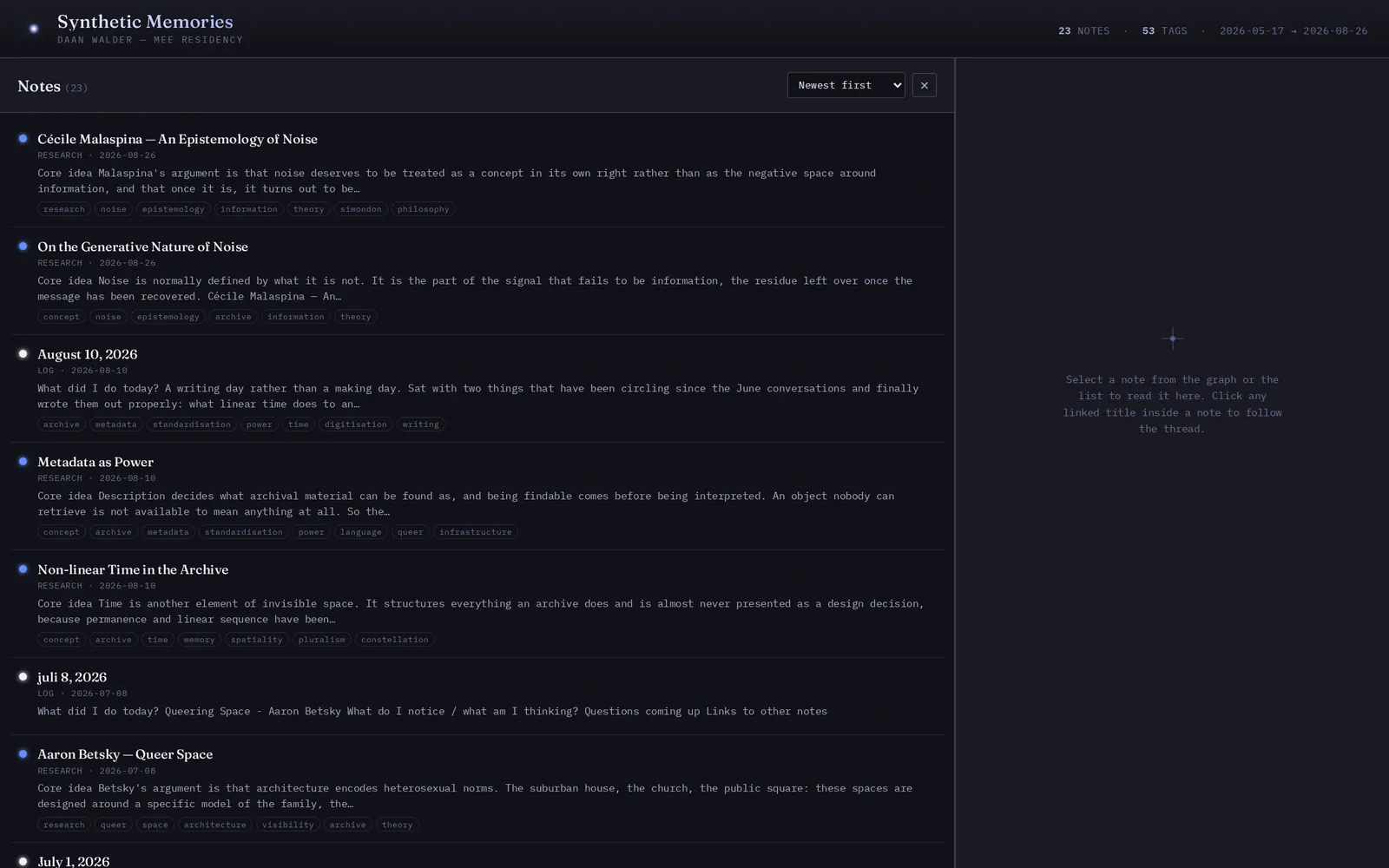
Task: Click the Synthetic Memories title
Action: 145,21
